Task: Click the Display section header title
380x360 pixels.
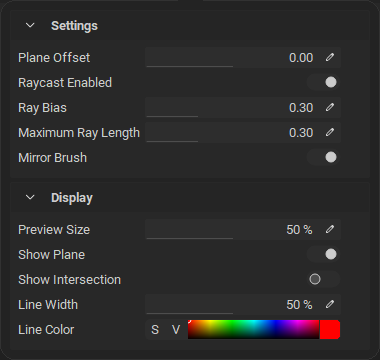Action: pos(72,198)
